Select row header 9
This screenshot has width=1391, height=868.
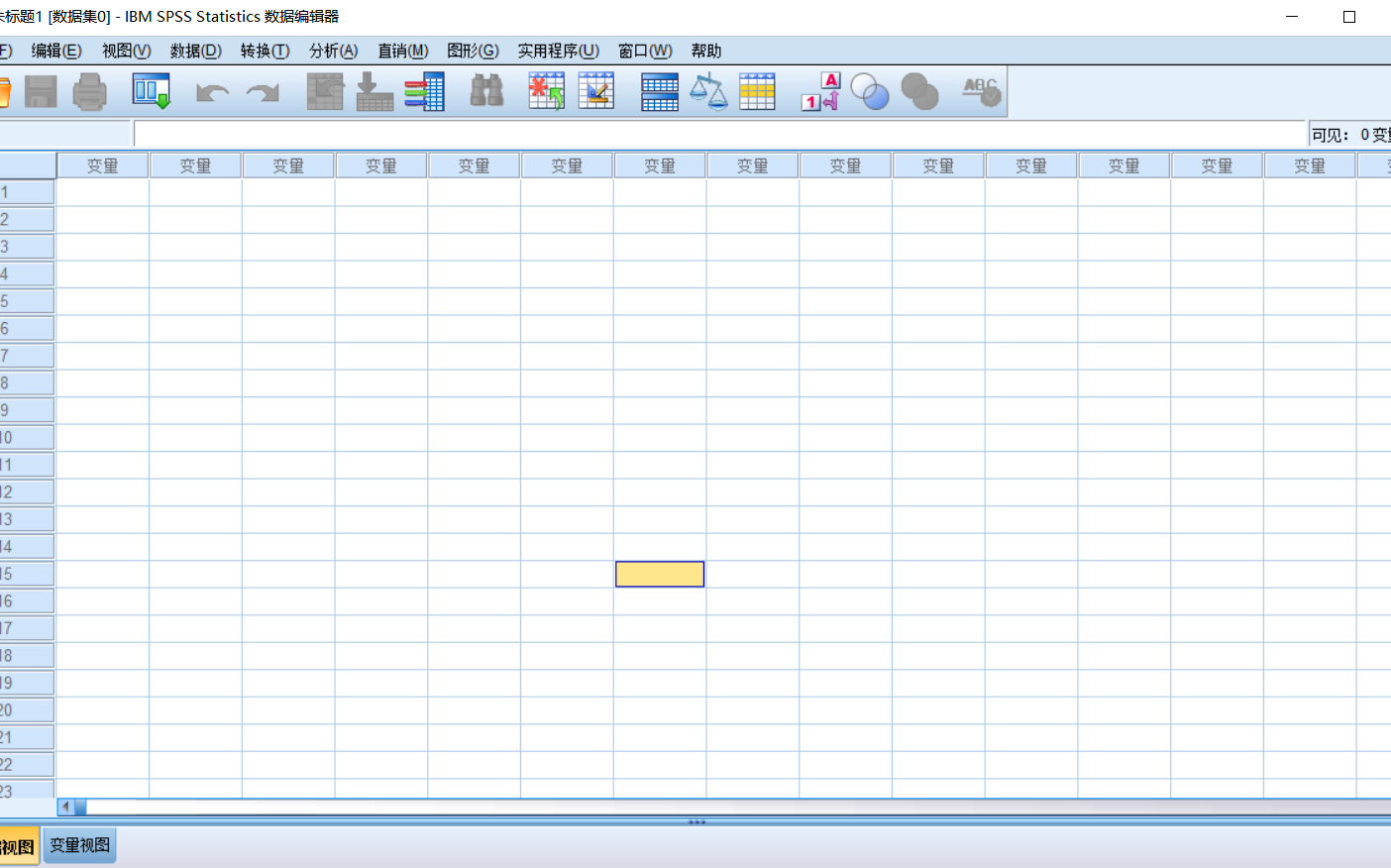pos(27,410)
